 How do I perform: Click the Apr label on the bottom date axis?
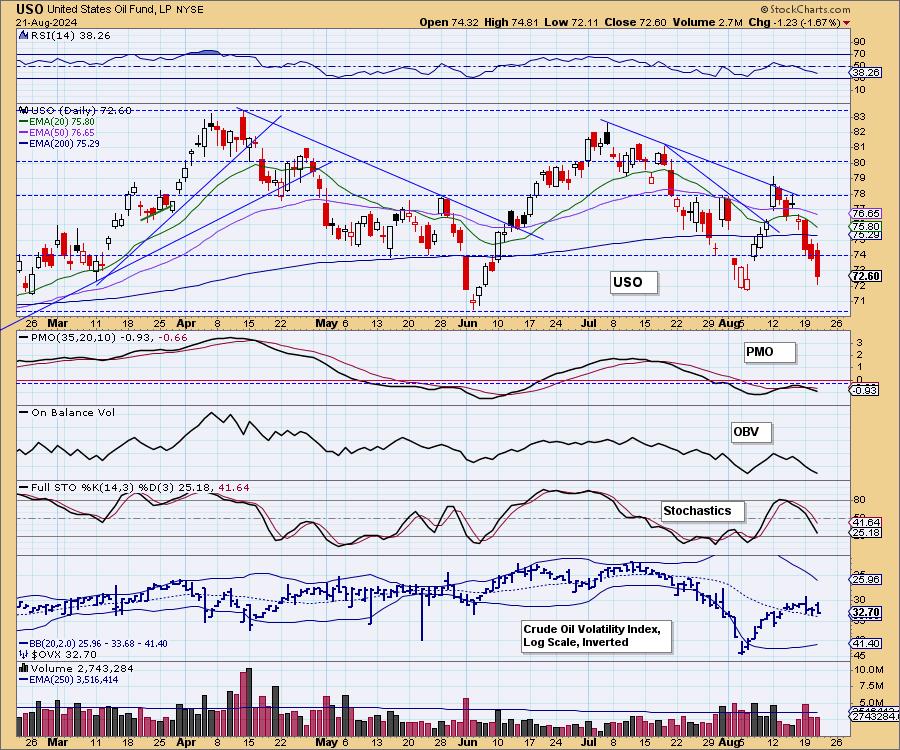(x=185, y=742)
